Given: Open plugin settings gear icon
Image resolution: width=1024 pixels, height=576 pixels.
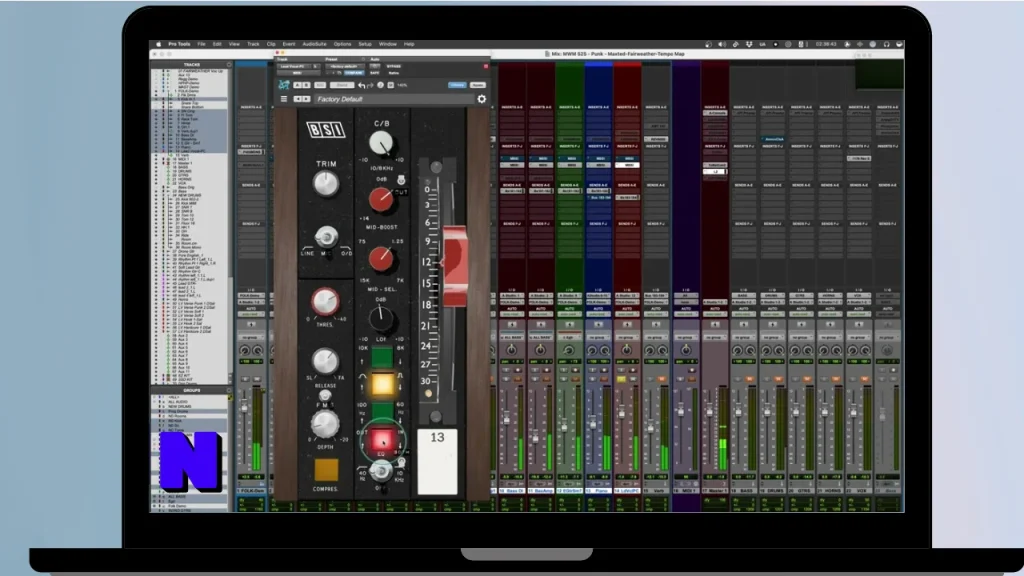Looking at the screenshot, I should pos(482,99).
